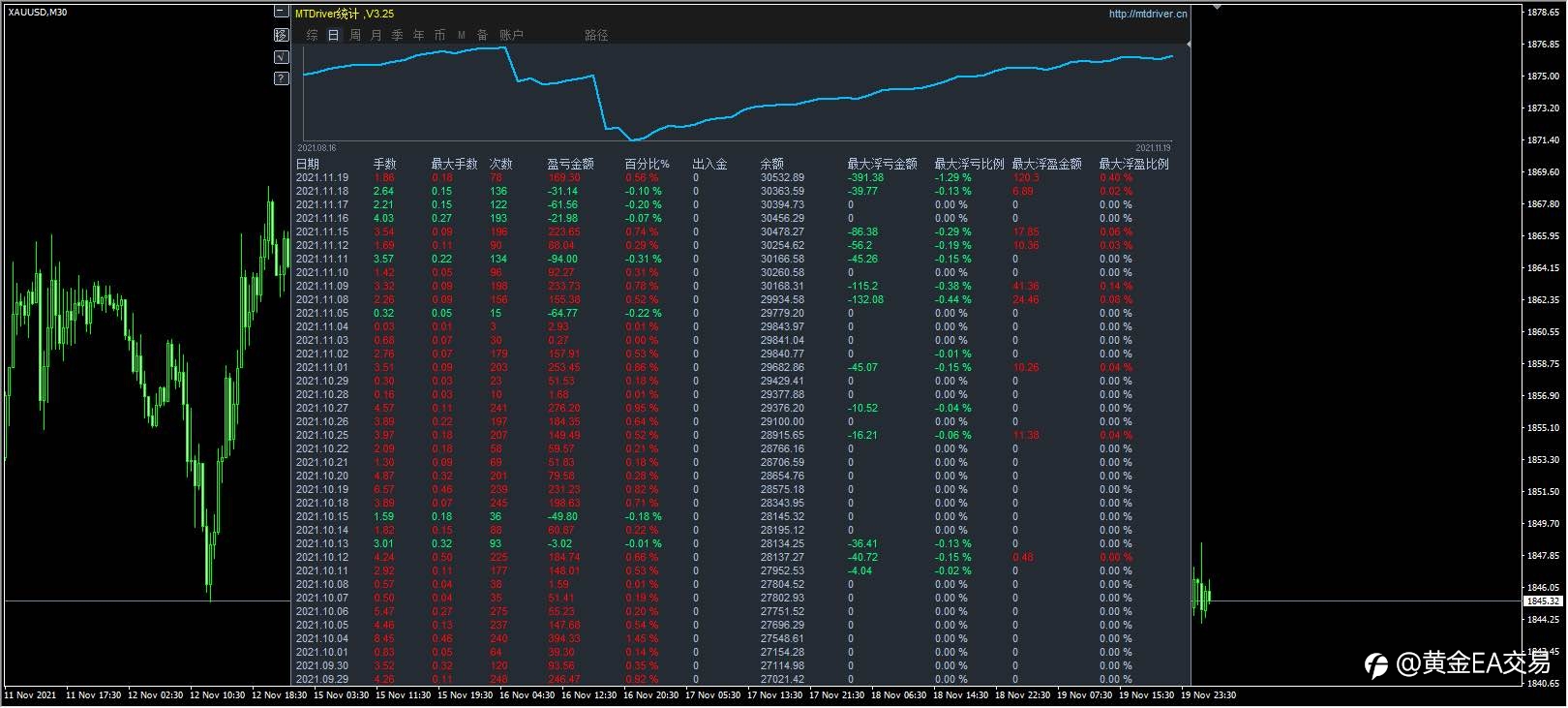The image size is (1568, 708).
Task: Open the 备 notes tab
Action: [x=482, y=35]
